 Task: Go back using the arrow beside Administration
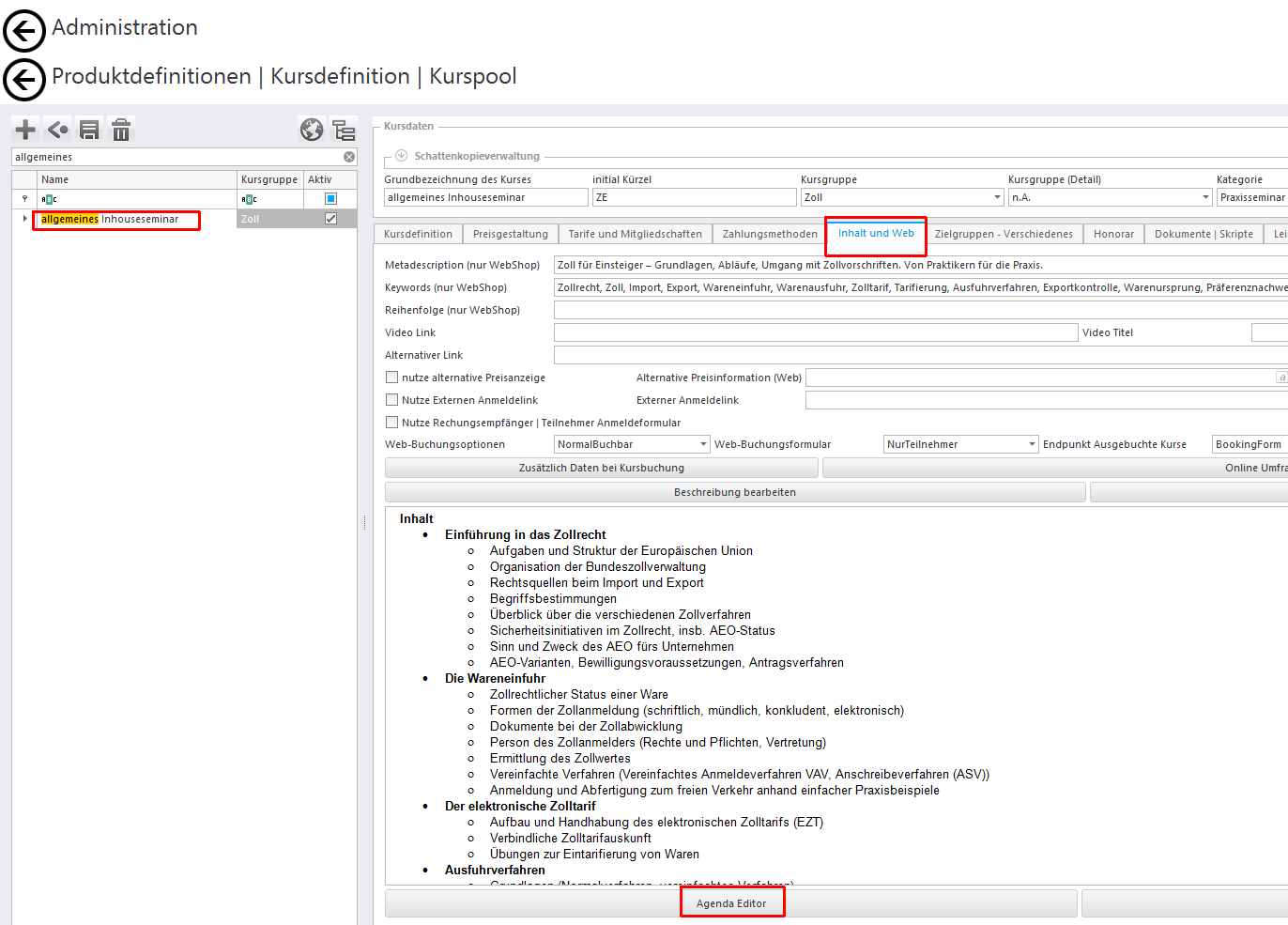(24, 31)
